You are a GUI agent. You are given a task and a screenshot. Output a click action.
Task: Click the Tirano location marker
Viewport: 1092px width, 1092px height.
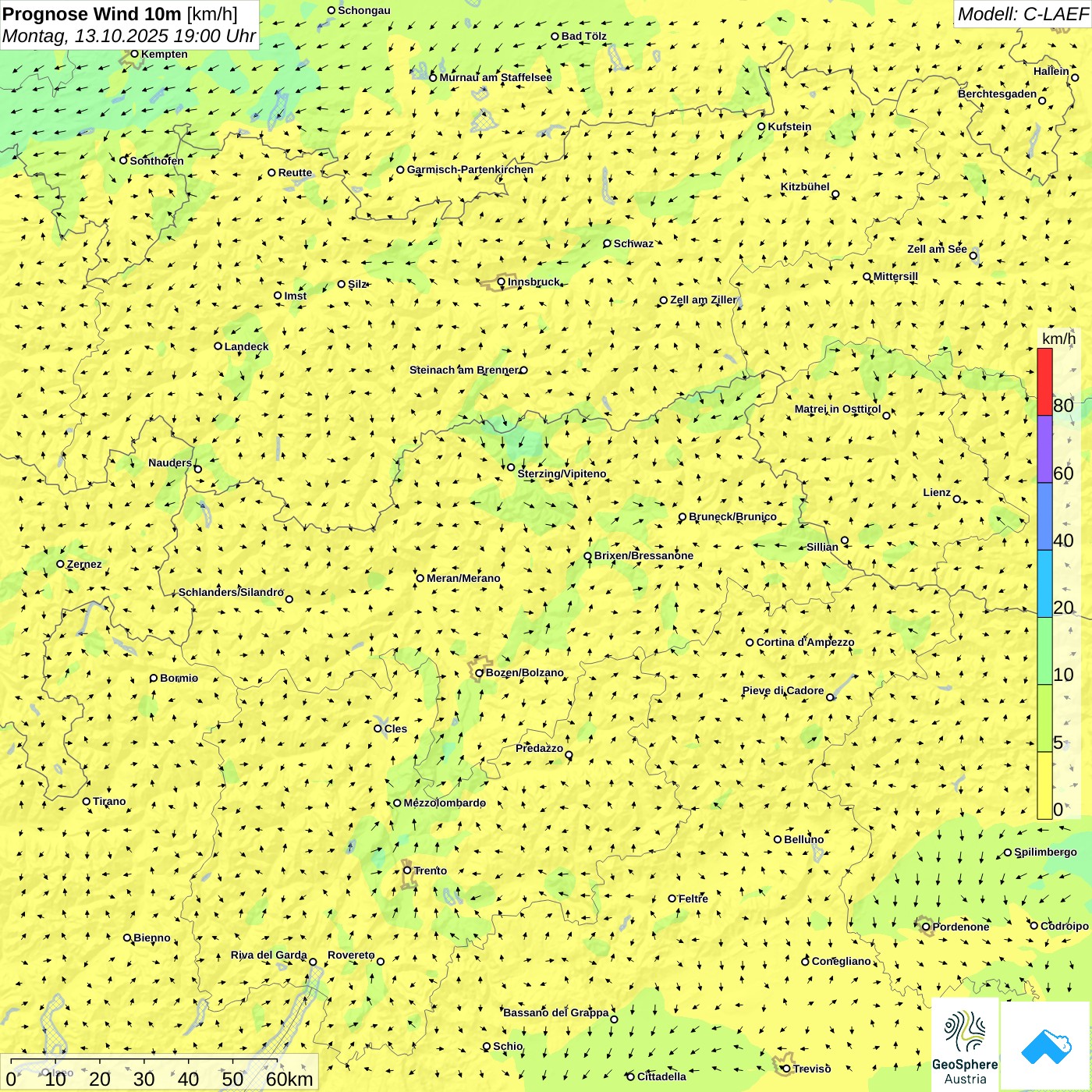(87, 801)
